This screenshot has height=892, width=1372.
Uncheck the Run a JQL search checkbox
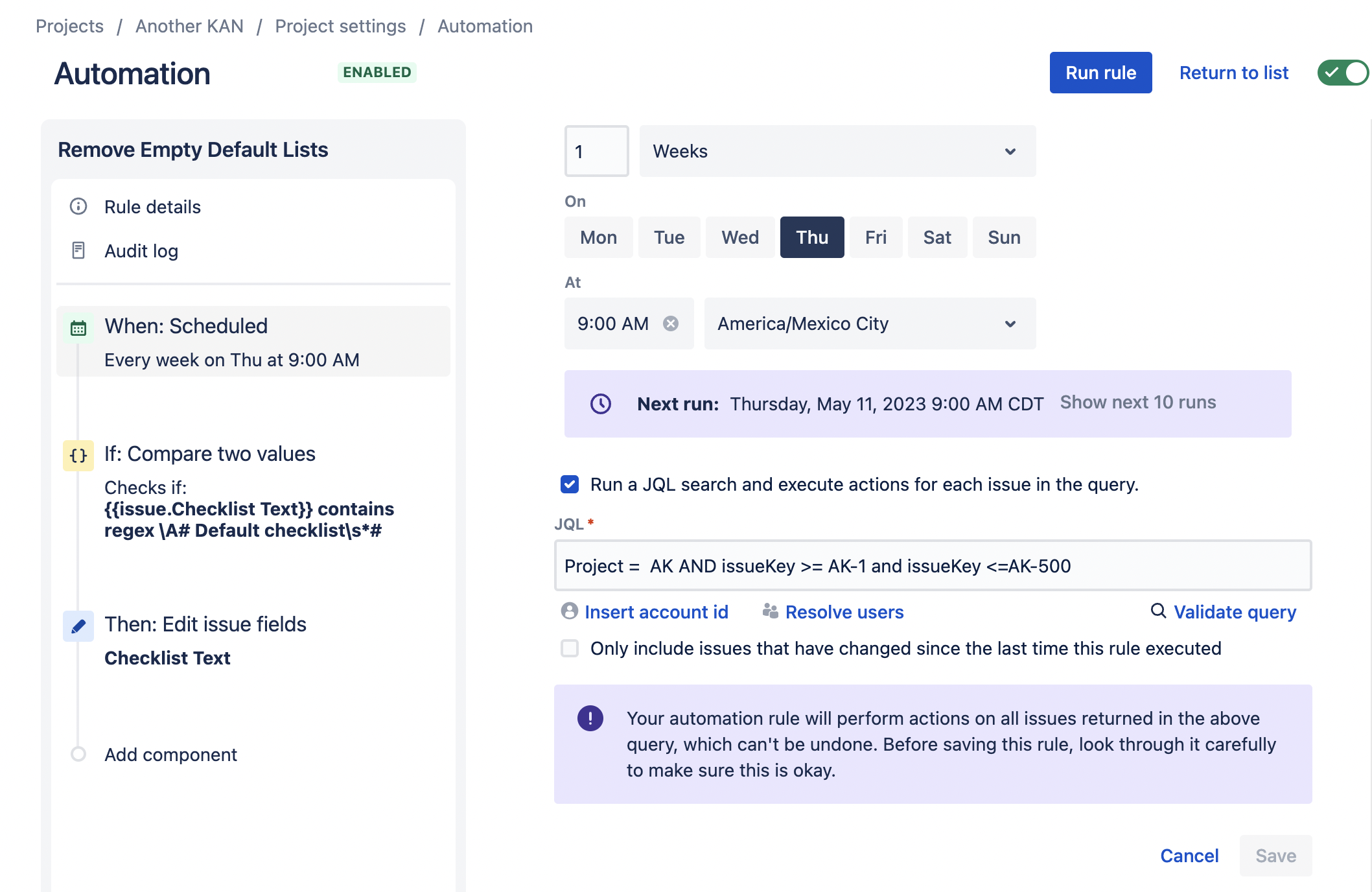pos(570,484)
